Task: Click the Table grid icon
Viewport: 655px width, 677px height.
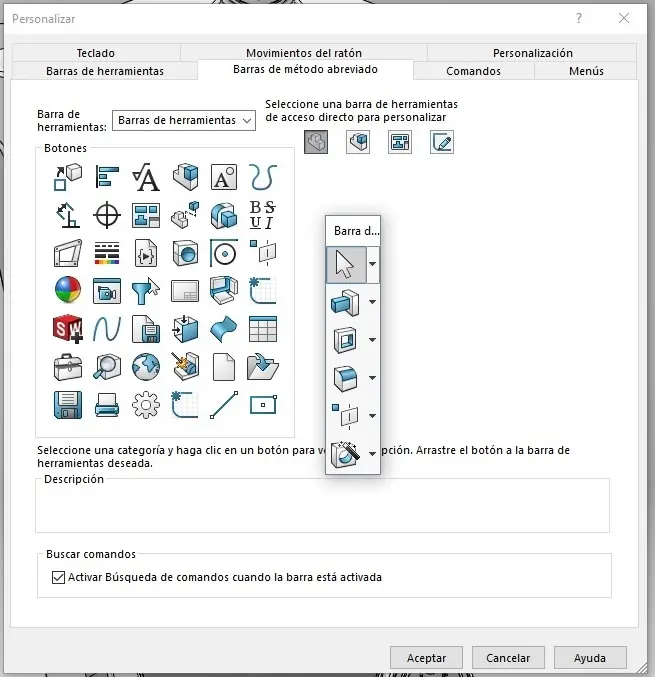Action: (x=263, y=329)
